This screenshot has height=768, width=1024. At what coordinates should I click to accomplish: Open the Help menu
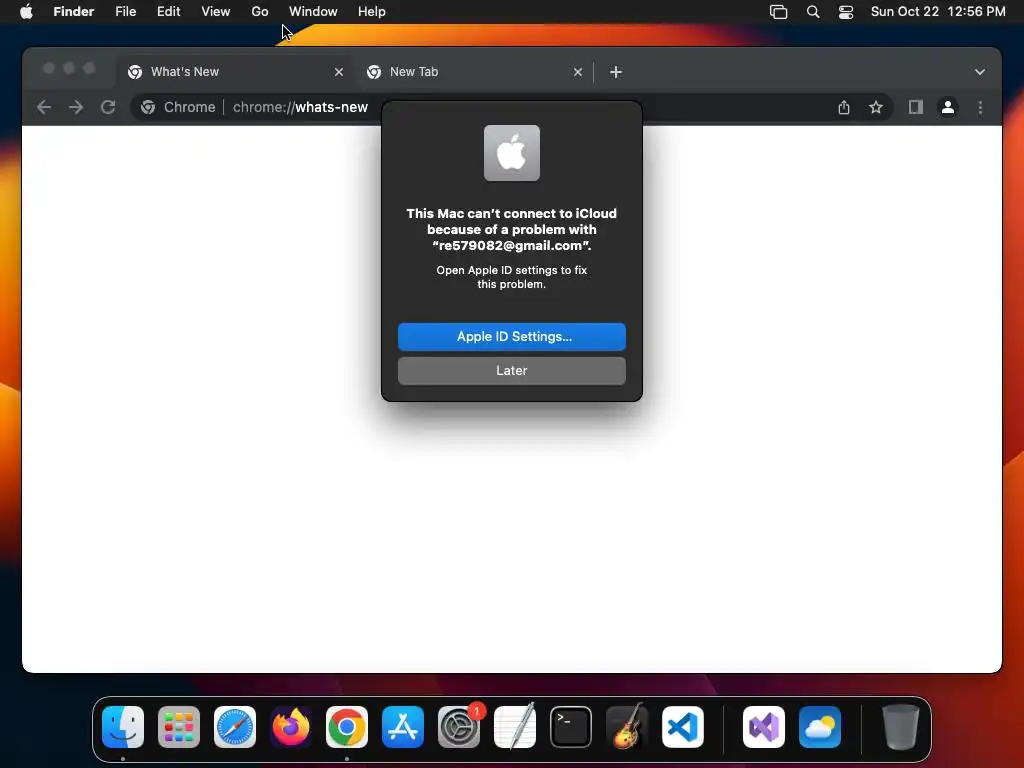point(372,12)
